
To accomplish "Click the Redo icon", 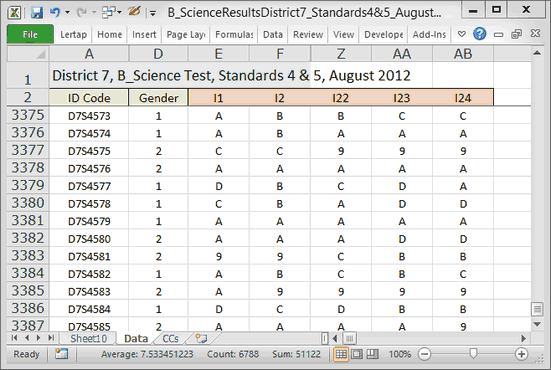I will tap(82, 13).
